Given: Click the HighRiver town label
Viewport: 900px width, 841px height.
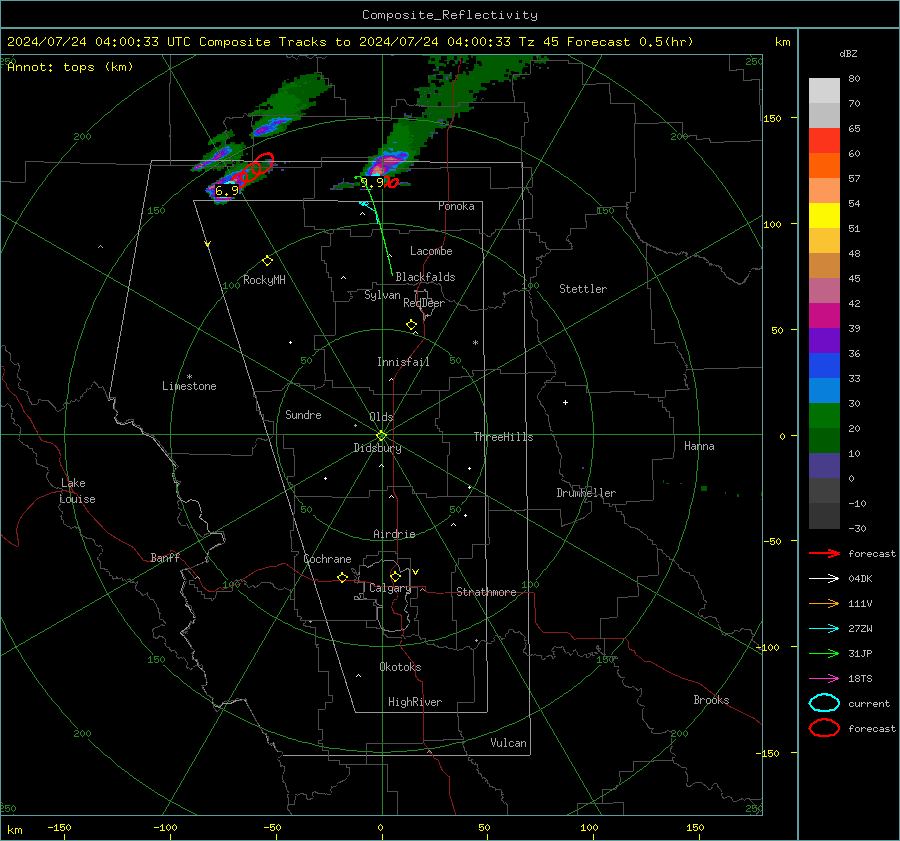Looking at the screenshot, I should click(x=415, y=702).
